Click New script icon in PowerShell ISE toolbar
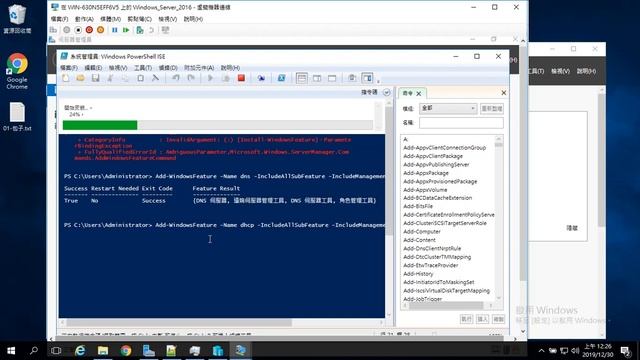640x360 pixels. click(66, 78)
